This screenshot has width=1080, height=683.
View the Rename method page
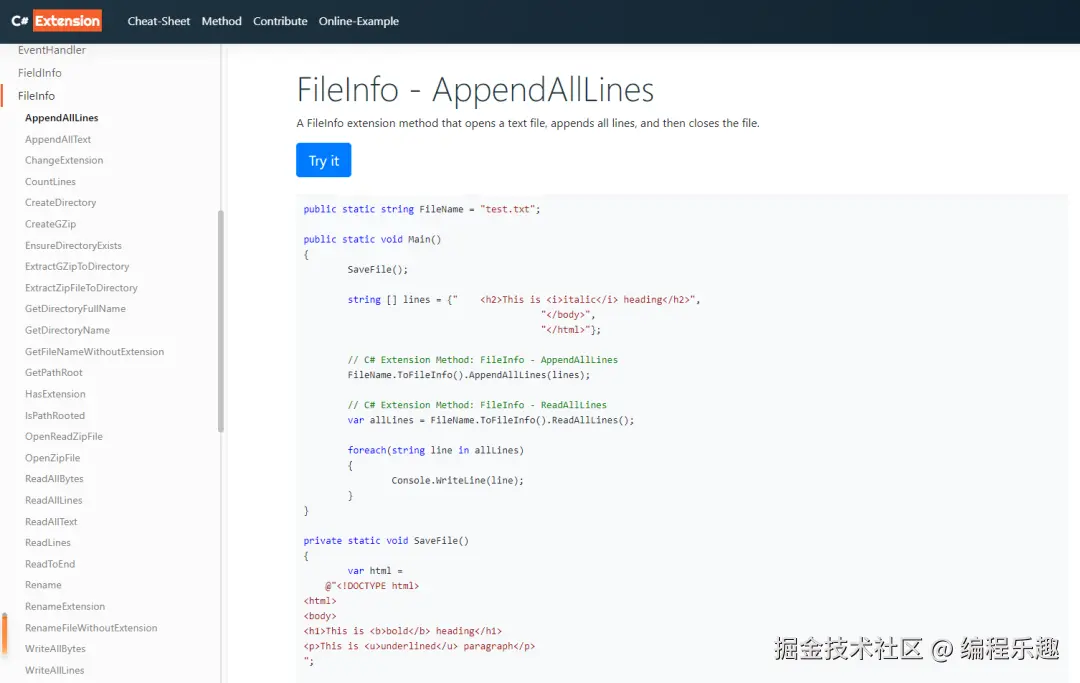coord(43,585)
